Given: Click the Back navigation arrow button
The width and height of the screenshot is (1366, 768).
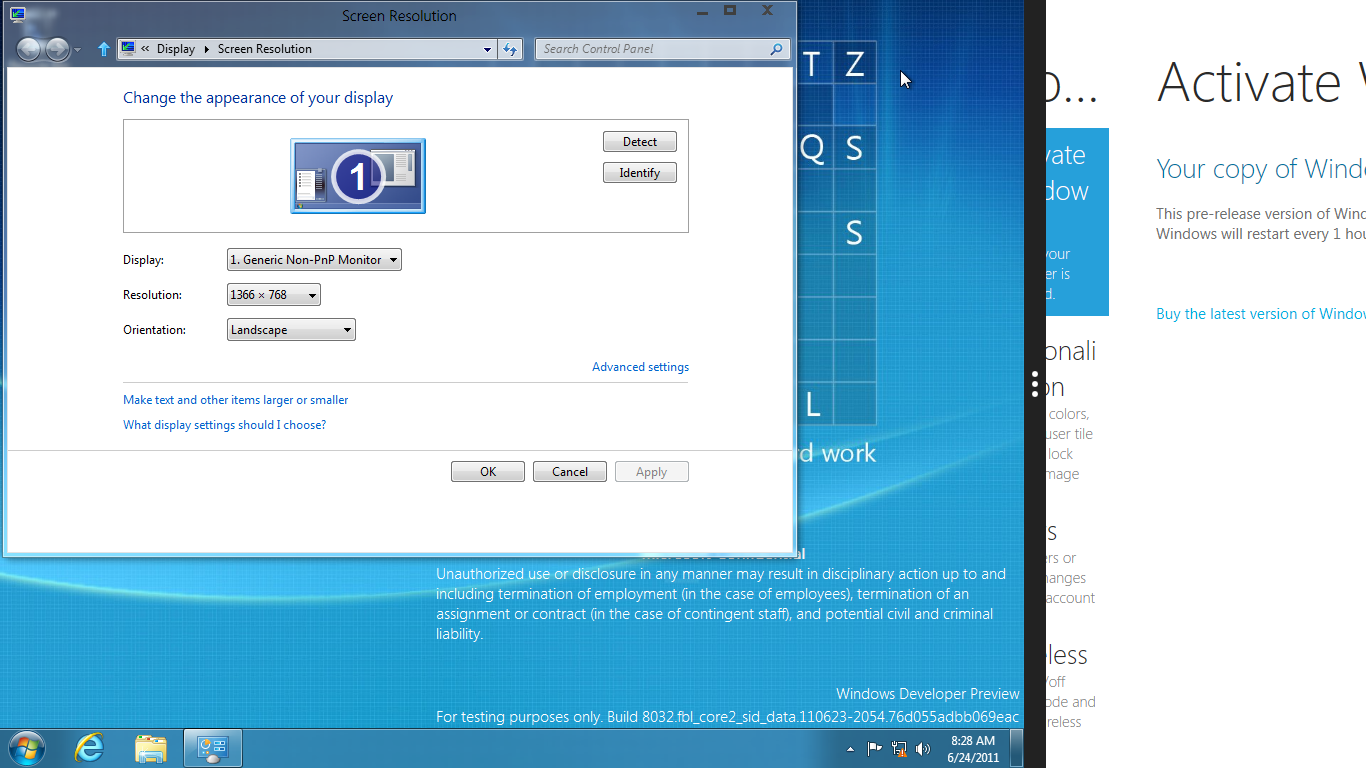Looking at the screenshot, I should 29,49.
